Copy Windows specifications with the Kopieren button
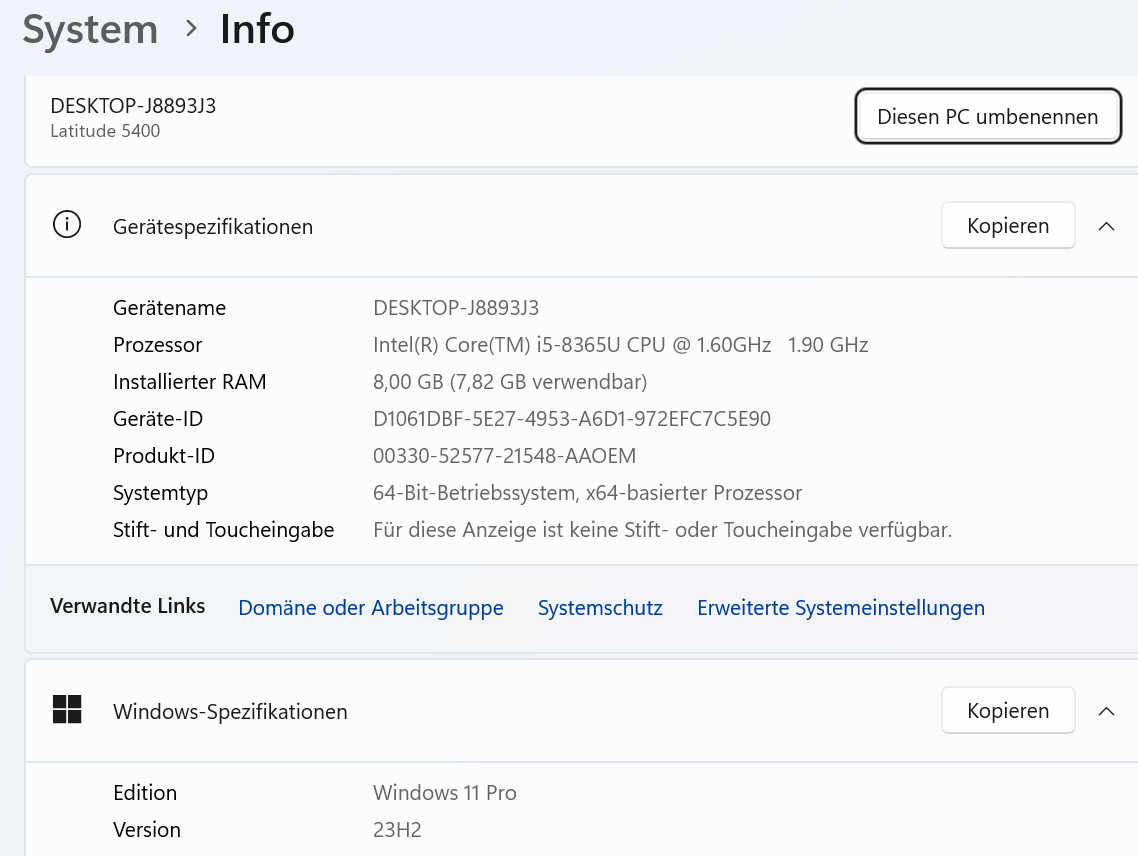Screen dimensions: 1138x856 tap(1007, 711)
